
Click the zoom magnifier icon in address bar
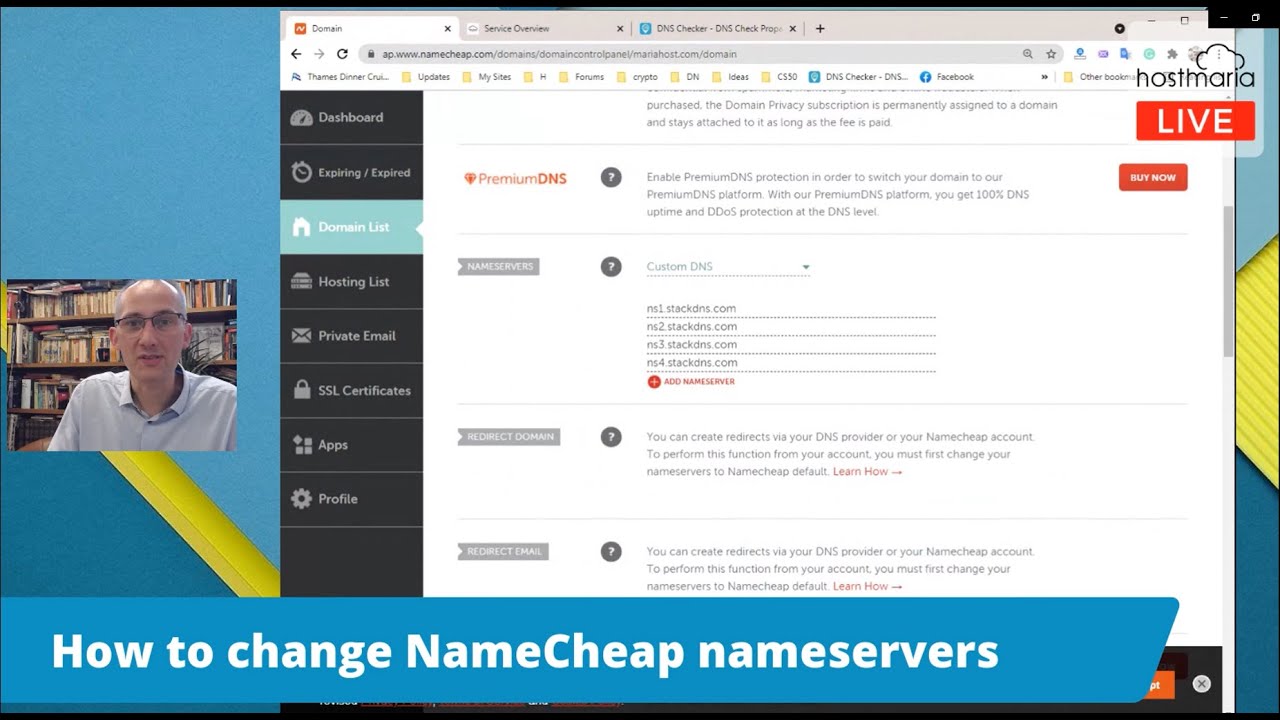tap(1028, 54)
